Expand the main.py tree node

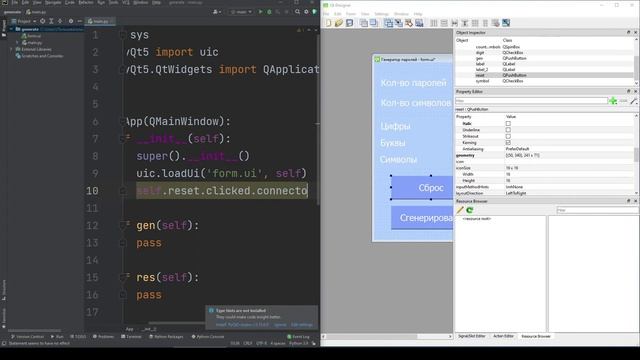coord(17,42)
